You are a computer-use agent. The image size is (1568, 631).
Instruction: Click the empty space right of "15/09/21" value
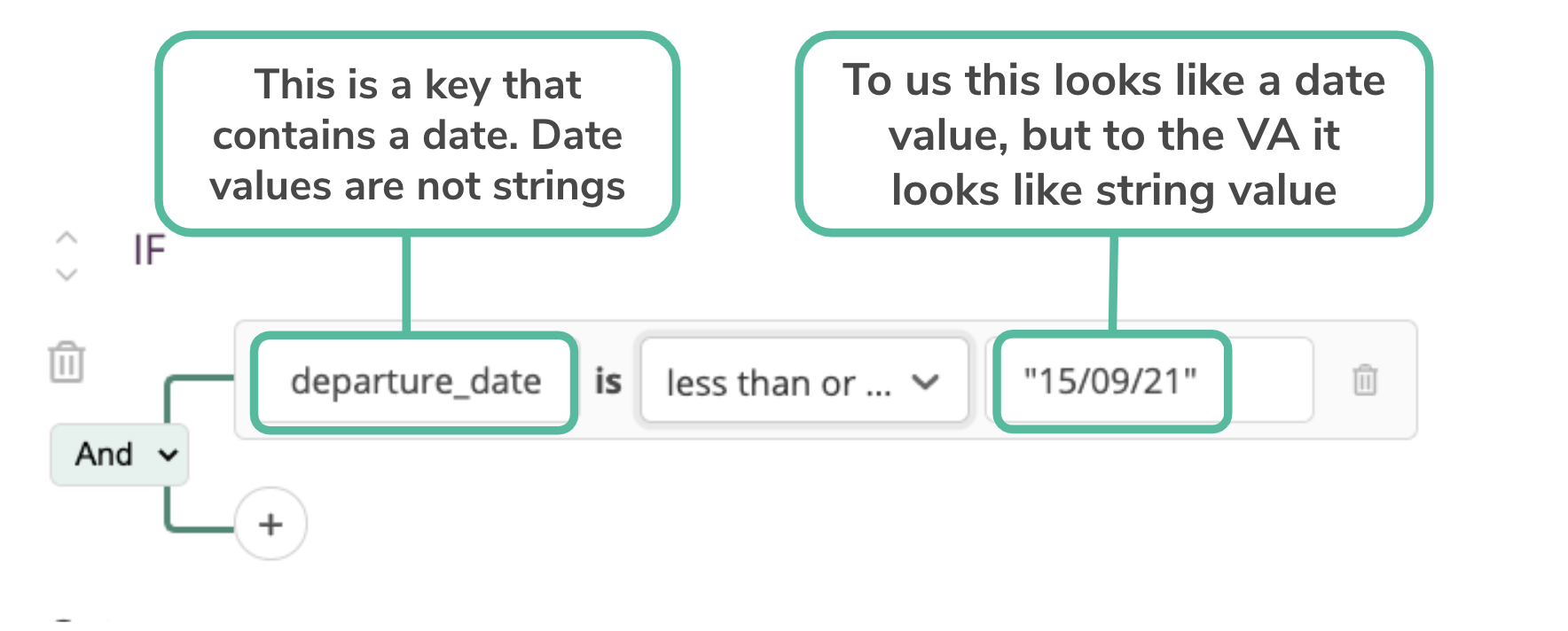pyautogui.click(x=1270, y=380)
